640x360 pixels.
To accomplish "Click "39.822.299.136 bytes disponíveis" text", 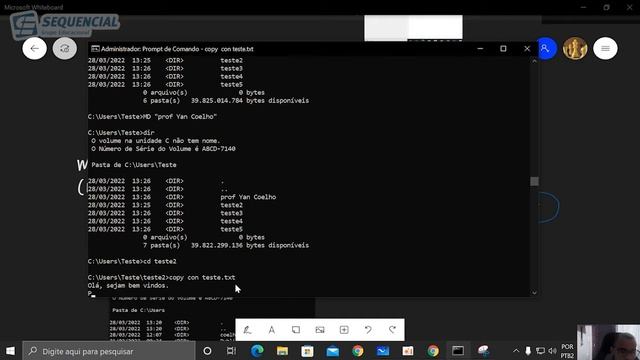I will (250, 245).
